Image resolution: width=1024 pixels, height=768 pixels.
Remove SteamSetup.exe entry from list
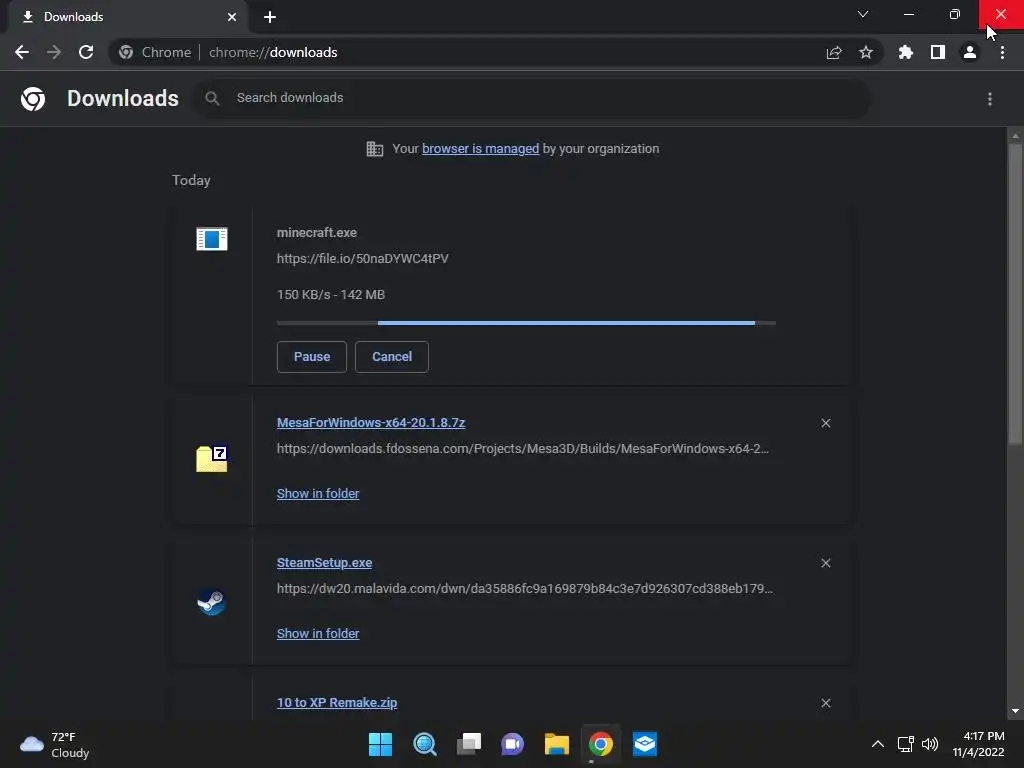(x=826, y=563)
